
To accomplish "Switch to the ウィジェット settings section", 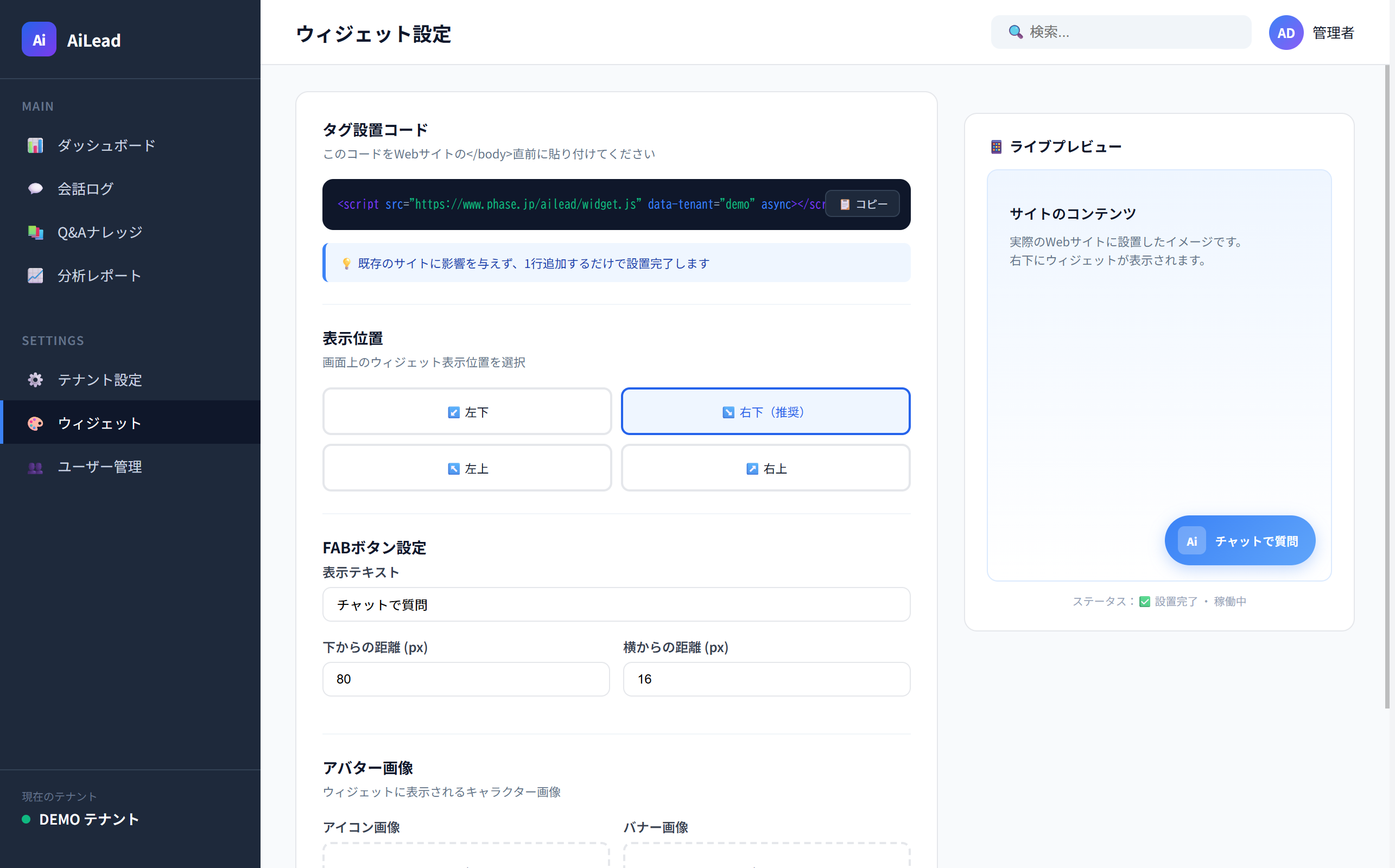I will (x=99, y=423).
